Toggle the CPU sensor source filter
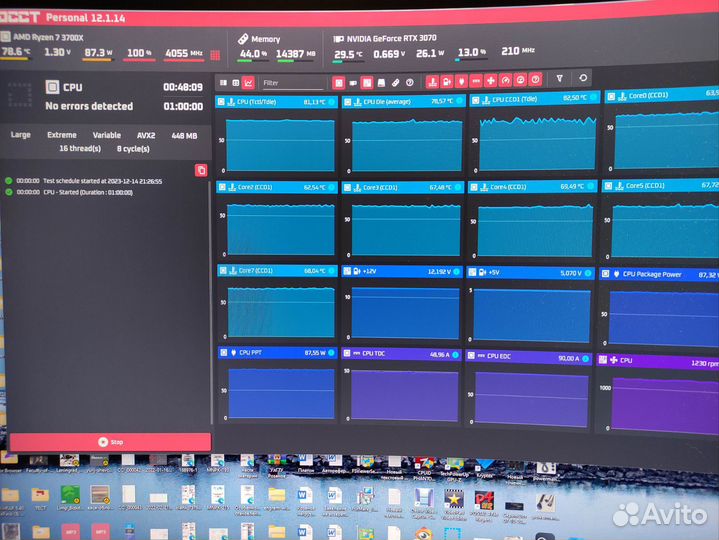 point(338,83)
